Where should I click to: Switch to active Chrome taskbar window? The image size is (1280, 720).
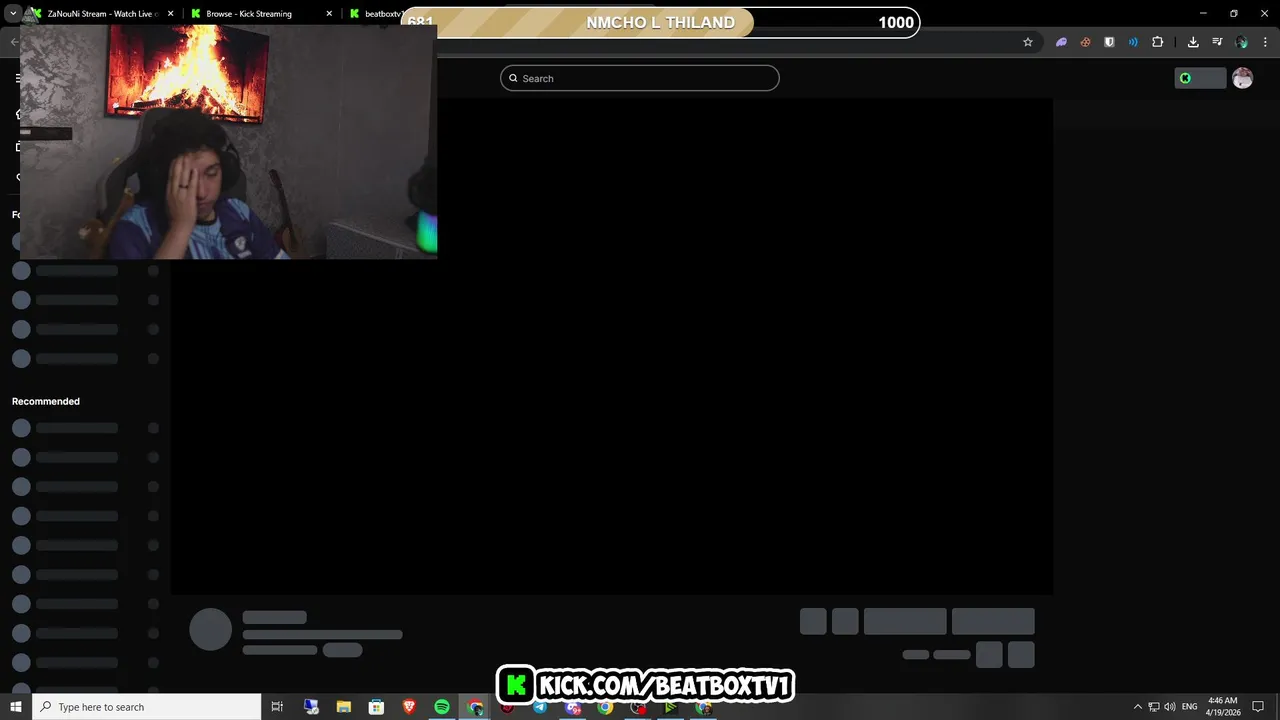(475, 707)
